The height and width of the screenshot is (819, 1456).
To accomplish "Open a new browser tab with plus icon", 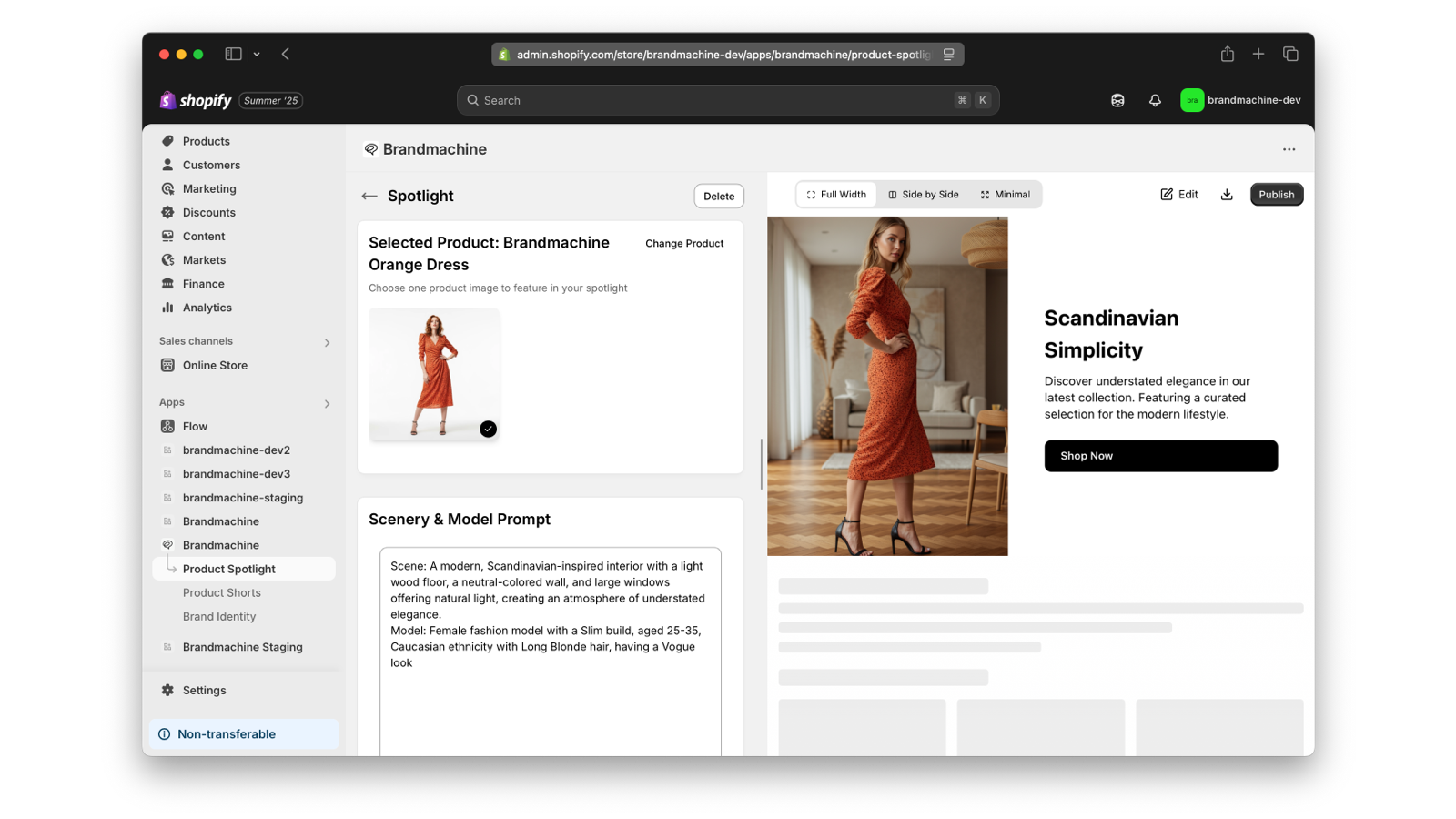I will tap(1259, 54).
